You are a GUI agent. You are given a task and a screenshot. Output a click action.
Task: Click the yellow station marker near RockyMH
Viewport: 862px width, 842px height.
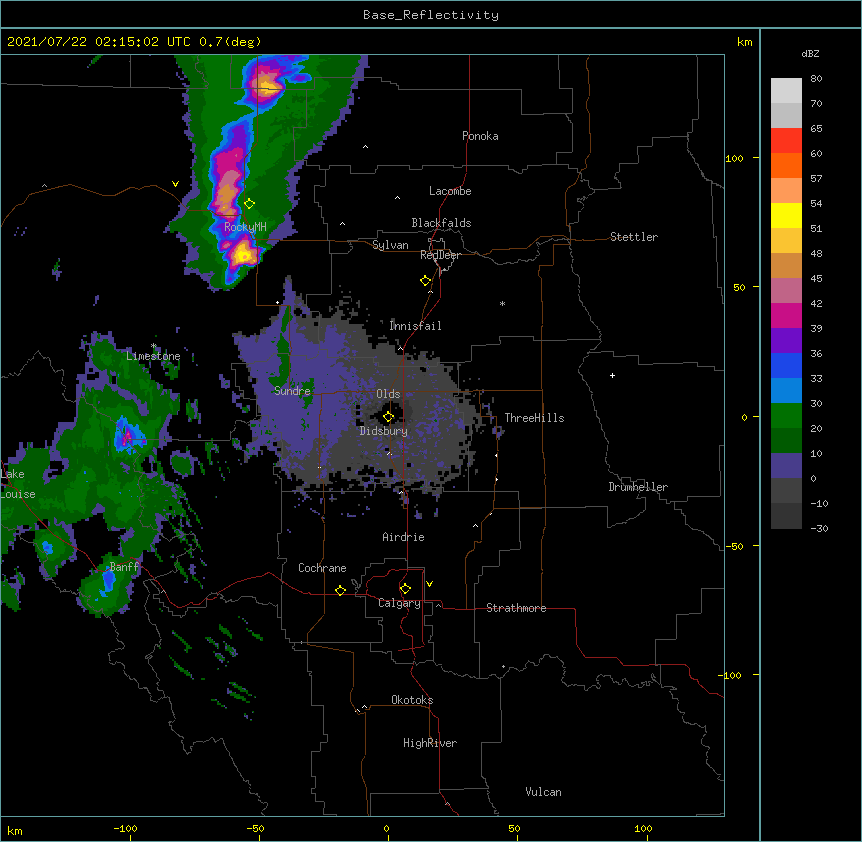pos(249,204)
